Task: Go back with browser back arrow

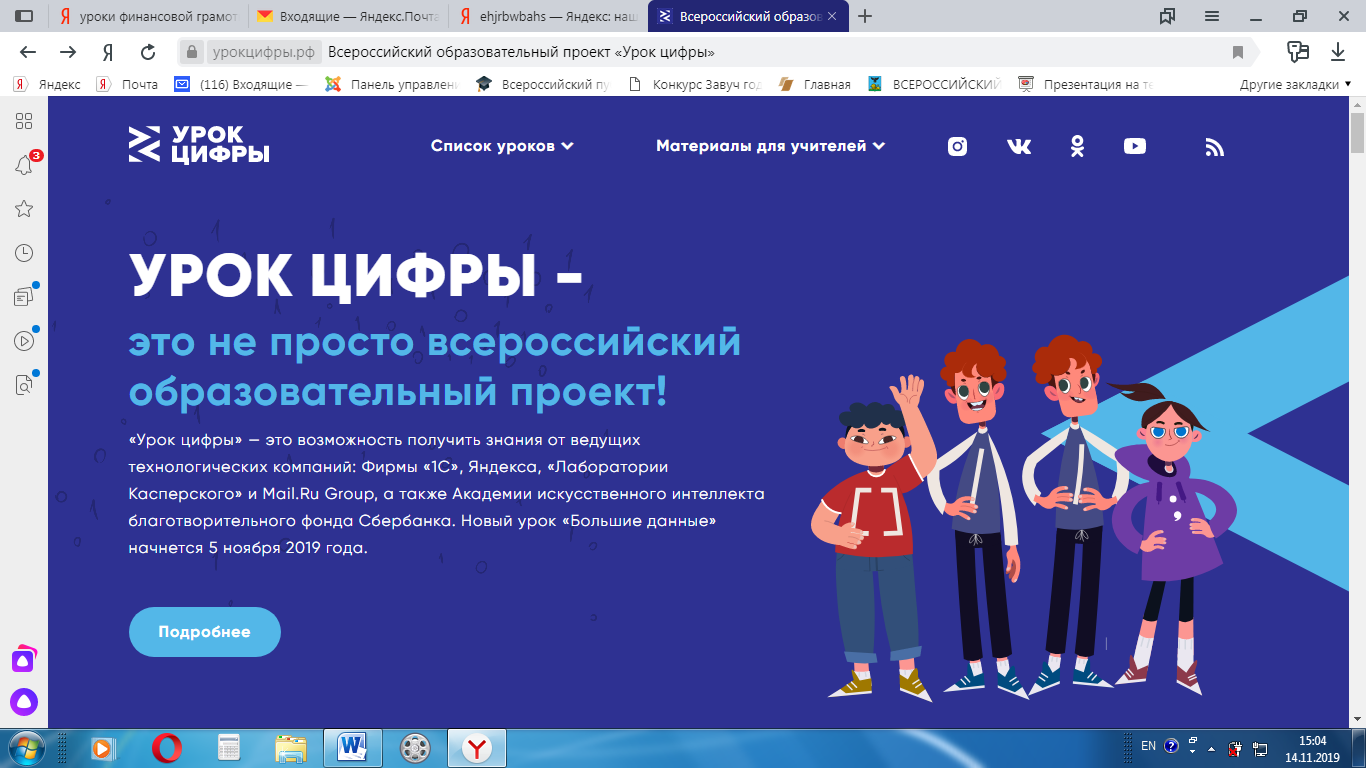Action: (x=28, y=52)
